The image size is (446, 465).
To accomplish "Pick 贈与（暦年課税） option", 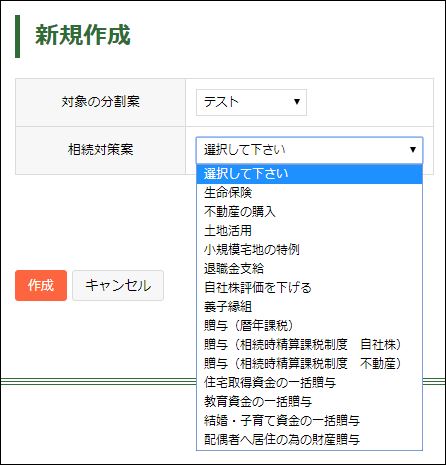I will [309, 326].
